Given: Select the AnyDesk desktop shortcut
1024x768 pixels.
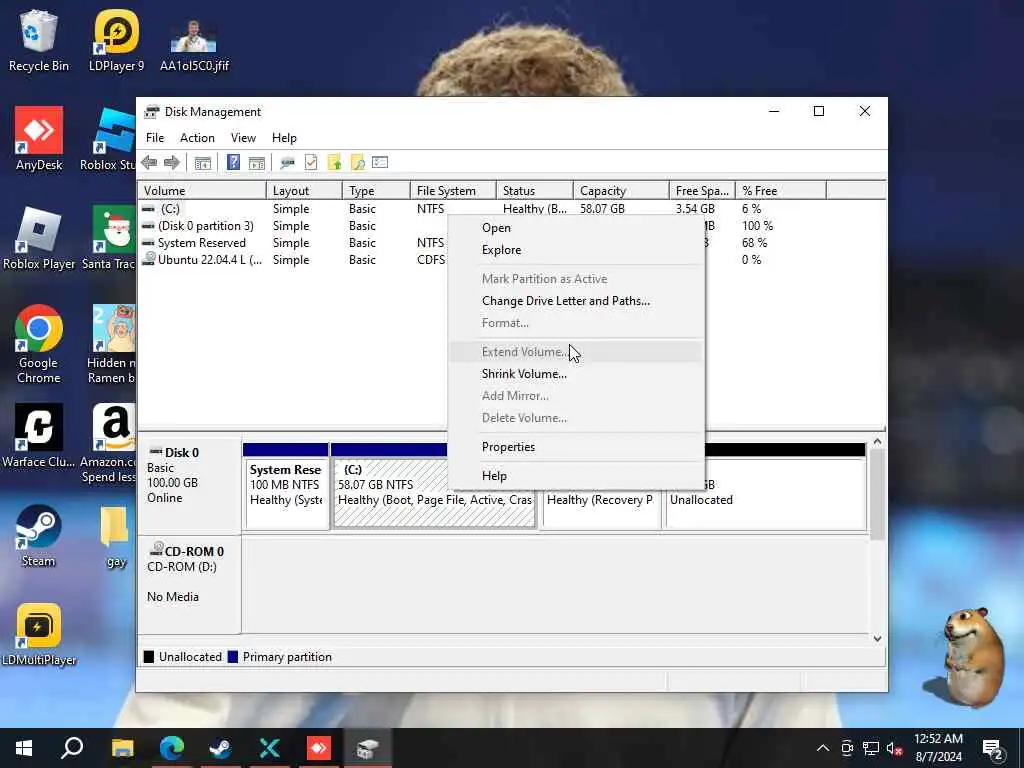Looking at the screenshot, I should click(x=39, y=139).
